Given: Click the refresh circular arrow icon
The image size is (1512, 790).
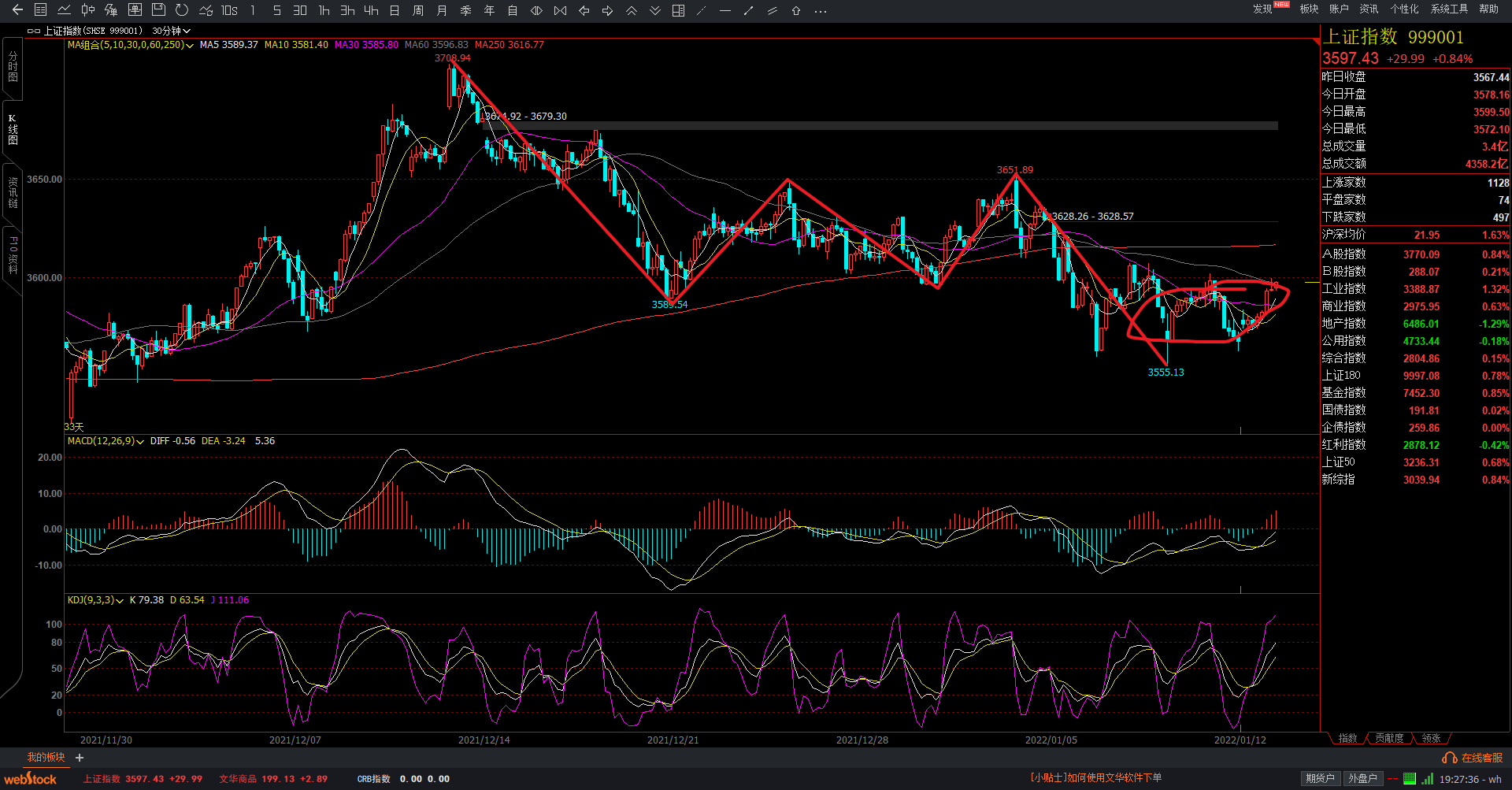Looking at the screenshot, I should [x=182, y=10].
